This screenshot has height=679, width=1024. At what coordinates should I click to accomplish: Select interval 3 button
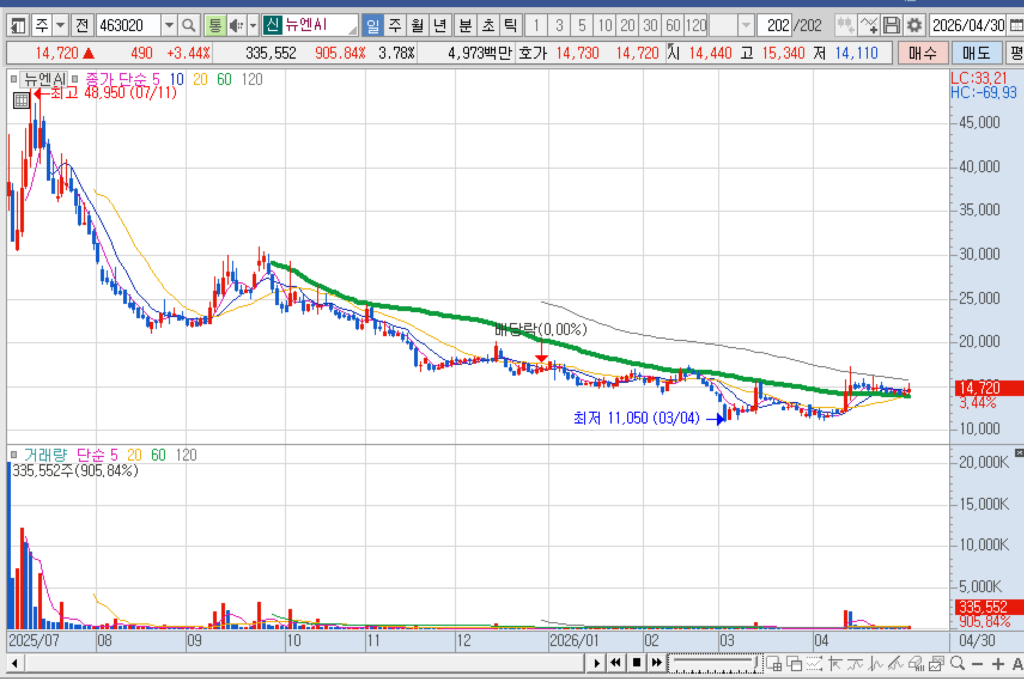(559, 25)
